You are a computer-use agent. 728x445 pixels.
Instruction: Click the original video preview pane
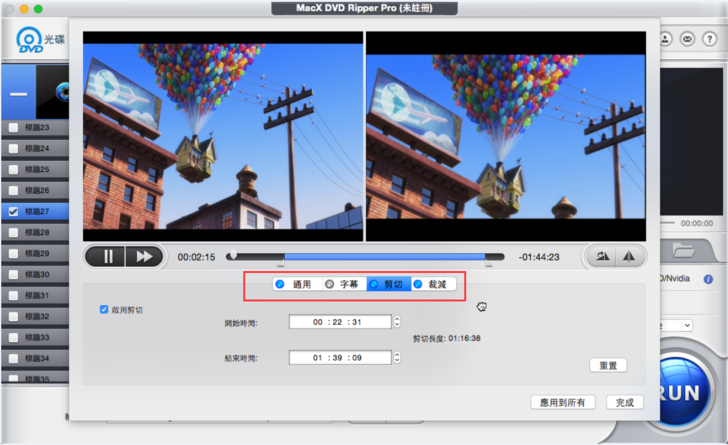(223, 136)
